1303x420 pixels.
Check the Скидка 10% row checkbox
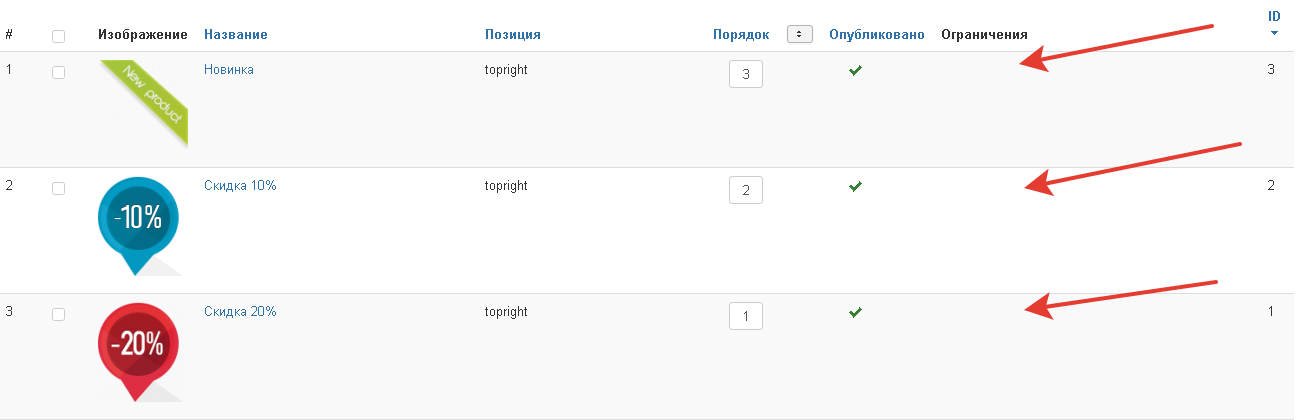[58, 188]
